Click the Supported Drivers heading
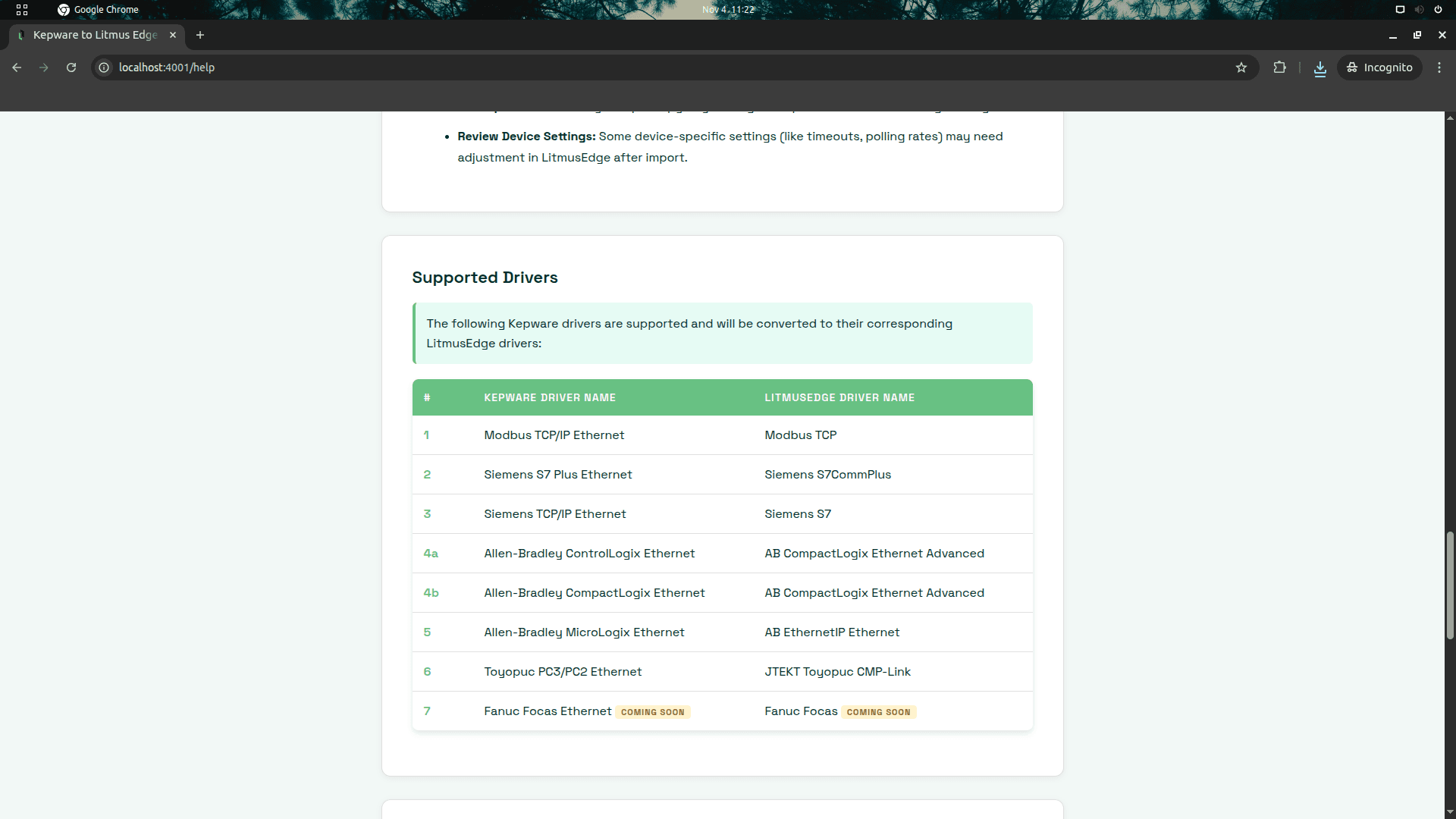 click(x=485, y=278)
